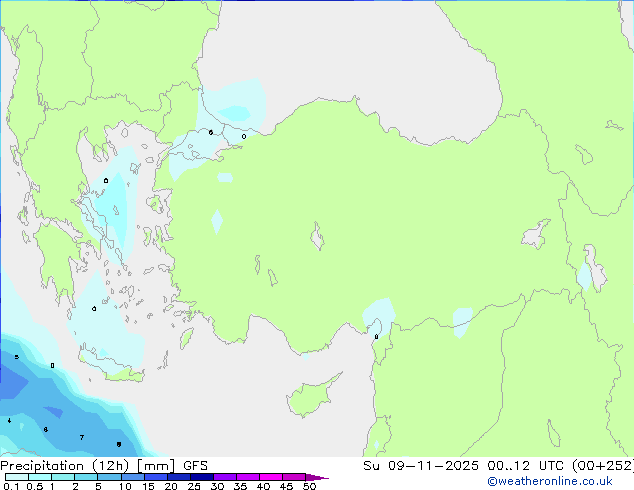Select the '(00+252)' forecast offset text
This screenshot has width=634, height=490.
coord(602,466)
